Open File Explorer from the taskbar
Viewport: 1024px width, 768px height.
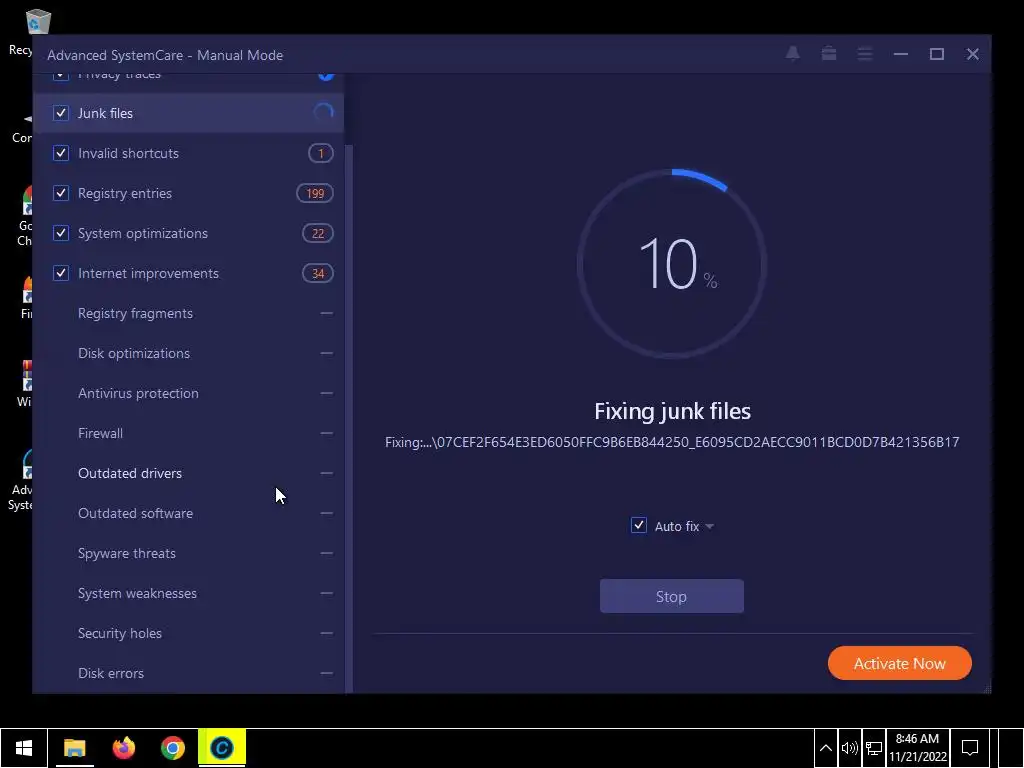(74, 748)
